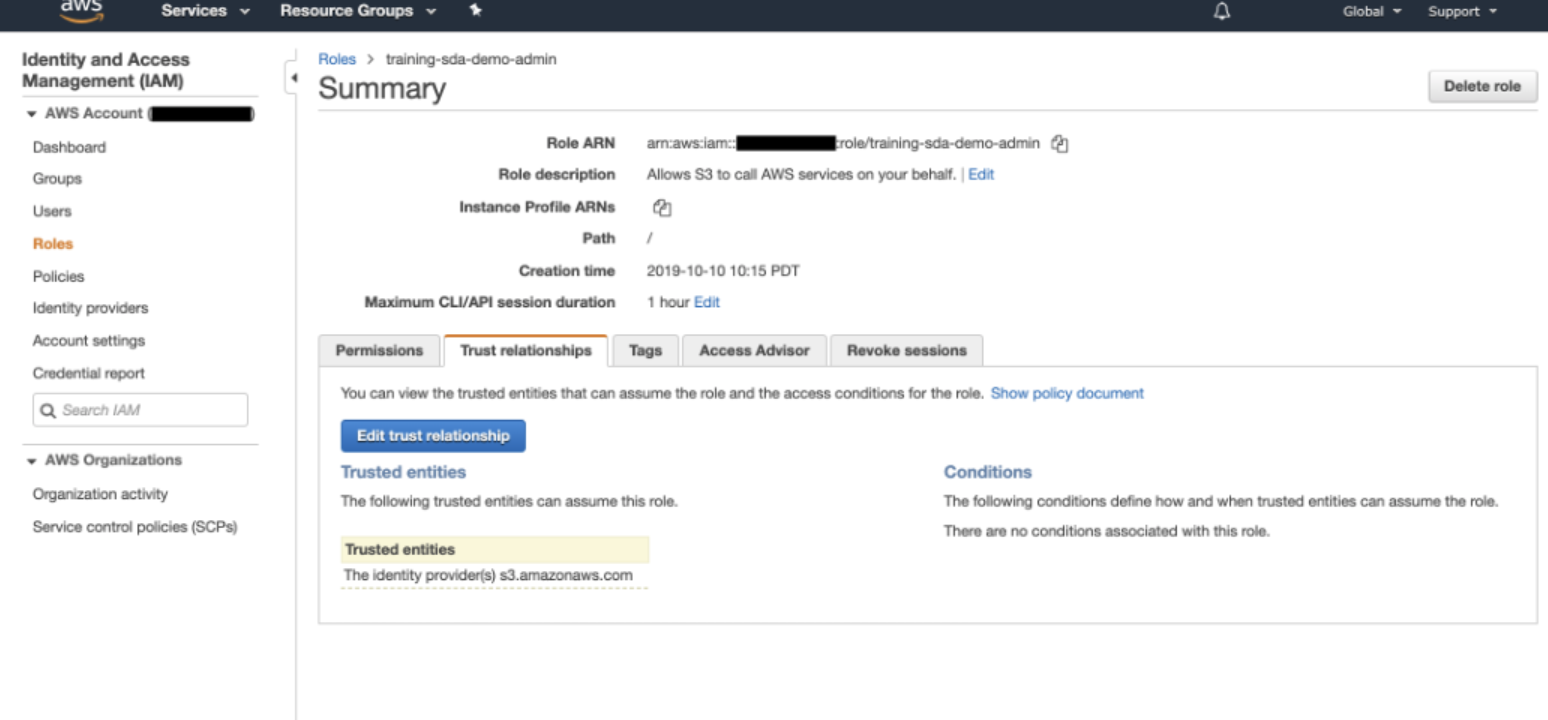
Task: Open the notifications bell
Action: click(1221, 11)
